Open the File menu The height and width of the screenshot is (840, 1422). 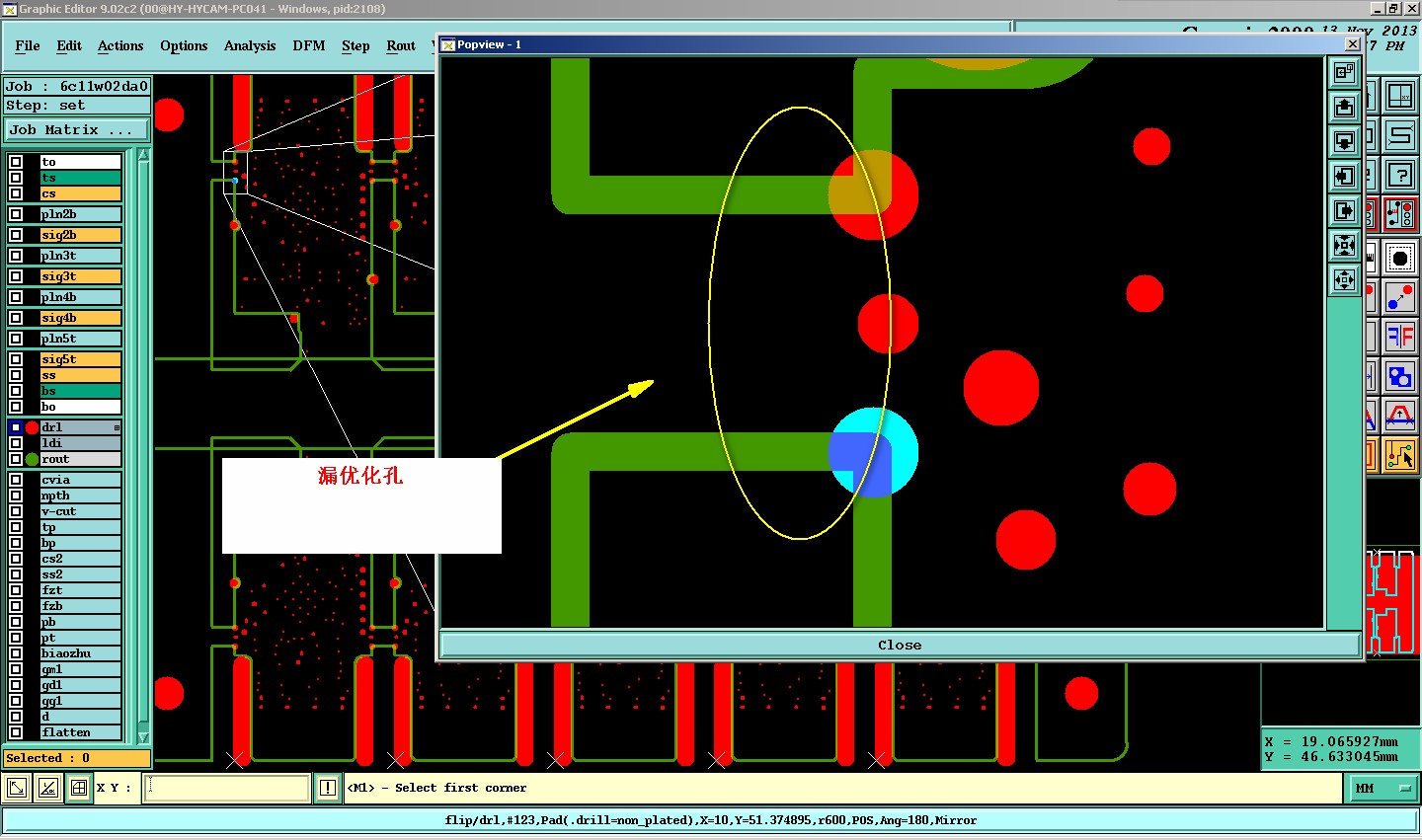(28, 45)
